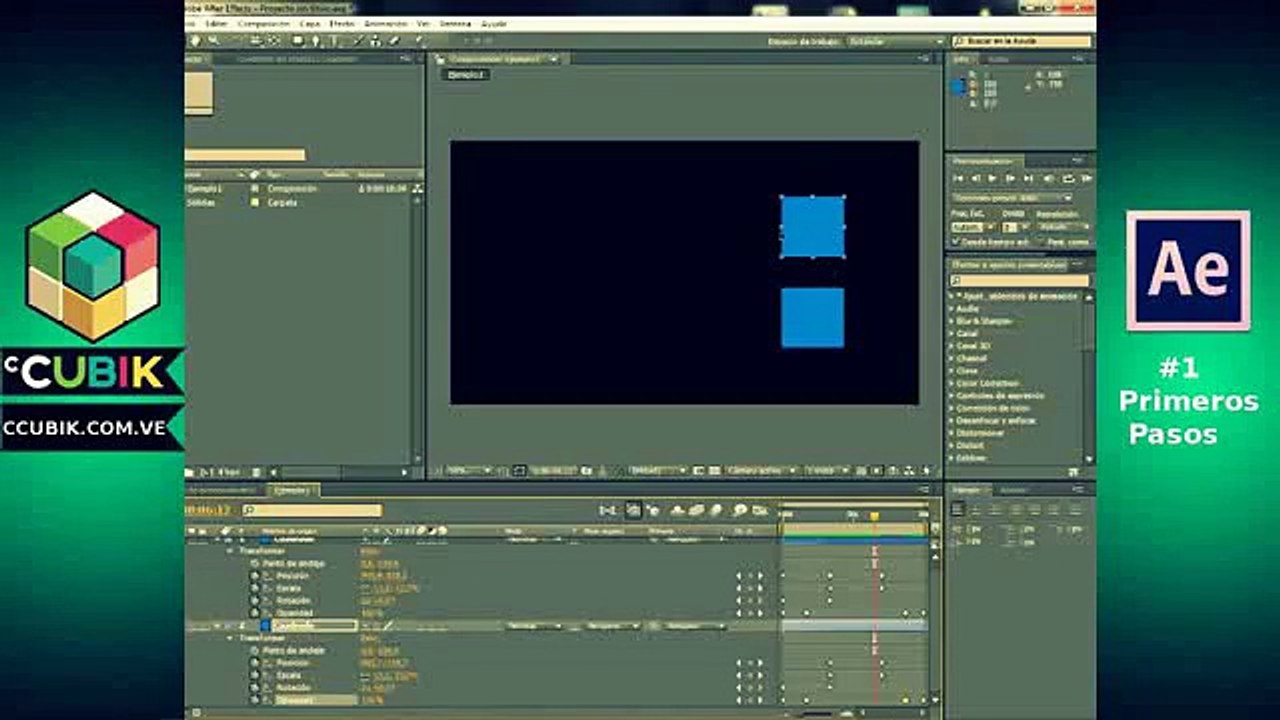Expand the Canal 3D effects category
Screen dimensions: 1280x720
point(952,346)
